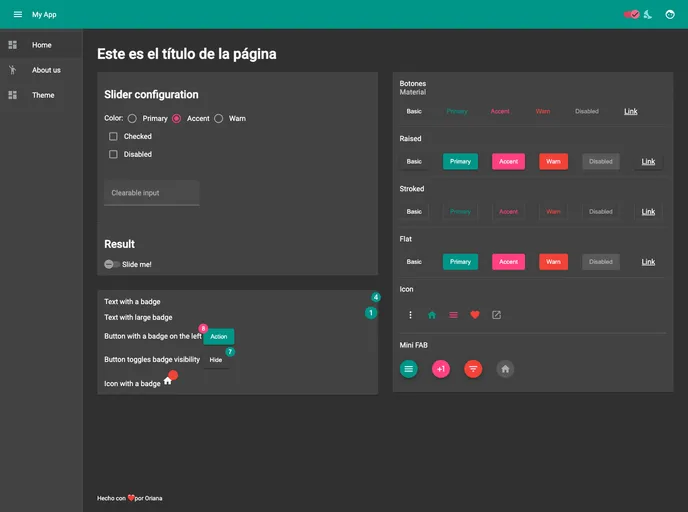Click the red heart icon button
The height and width of the screenshot is (512, 688).
coord(475,315)
